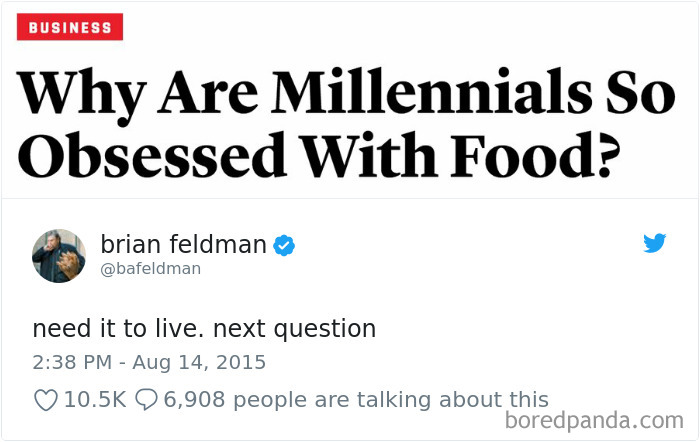Screen dimensions: 700x442
Task: Open brian feldman's profile avatar
Action: (x=59, y=256)
